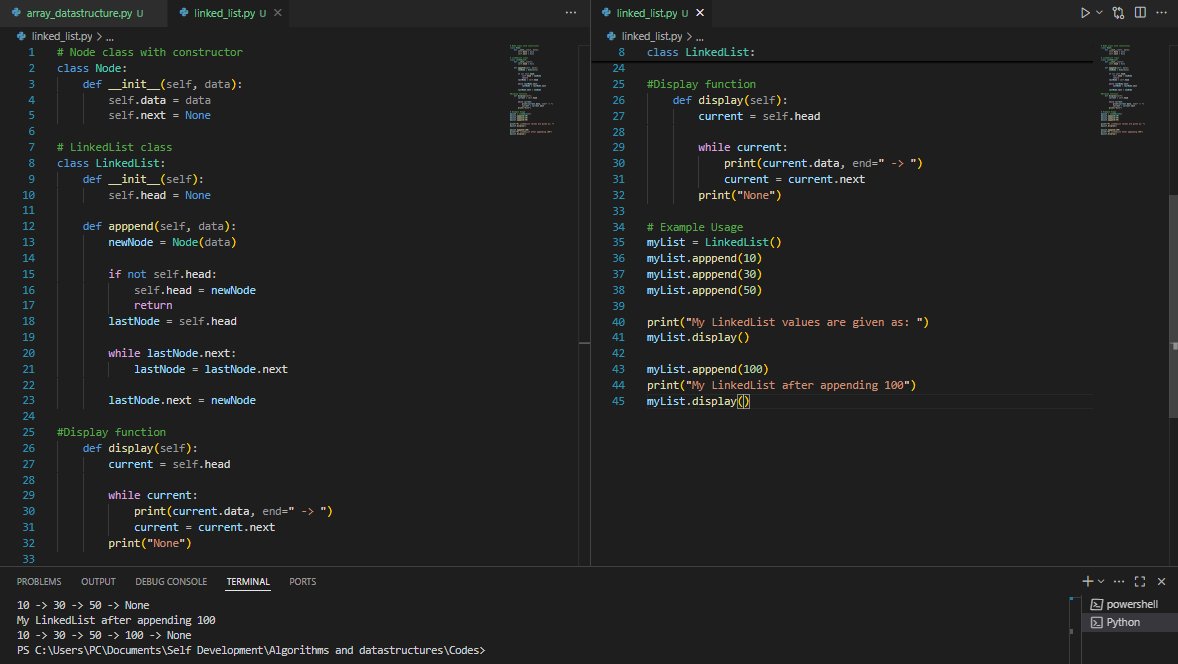Image resolution: width=1178 pixels, height=664 pixels.
Task: Click the powershell terminal icon
Action: [x=1096, y=604]
